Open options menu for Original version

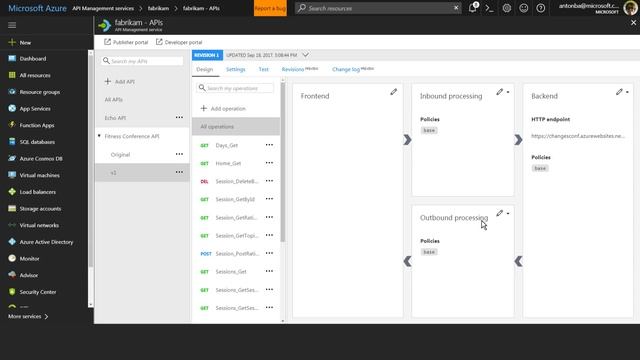[x=179, y=154]
